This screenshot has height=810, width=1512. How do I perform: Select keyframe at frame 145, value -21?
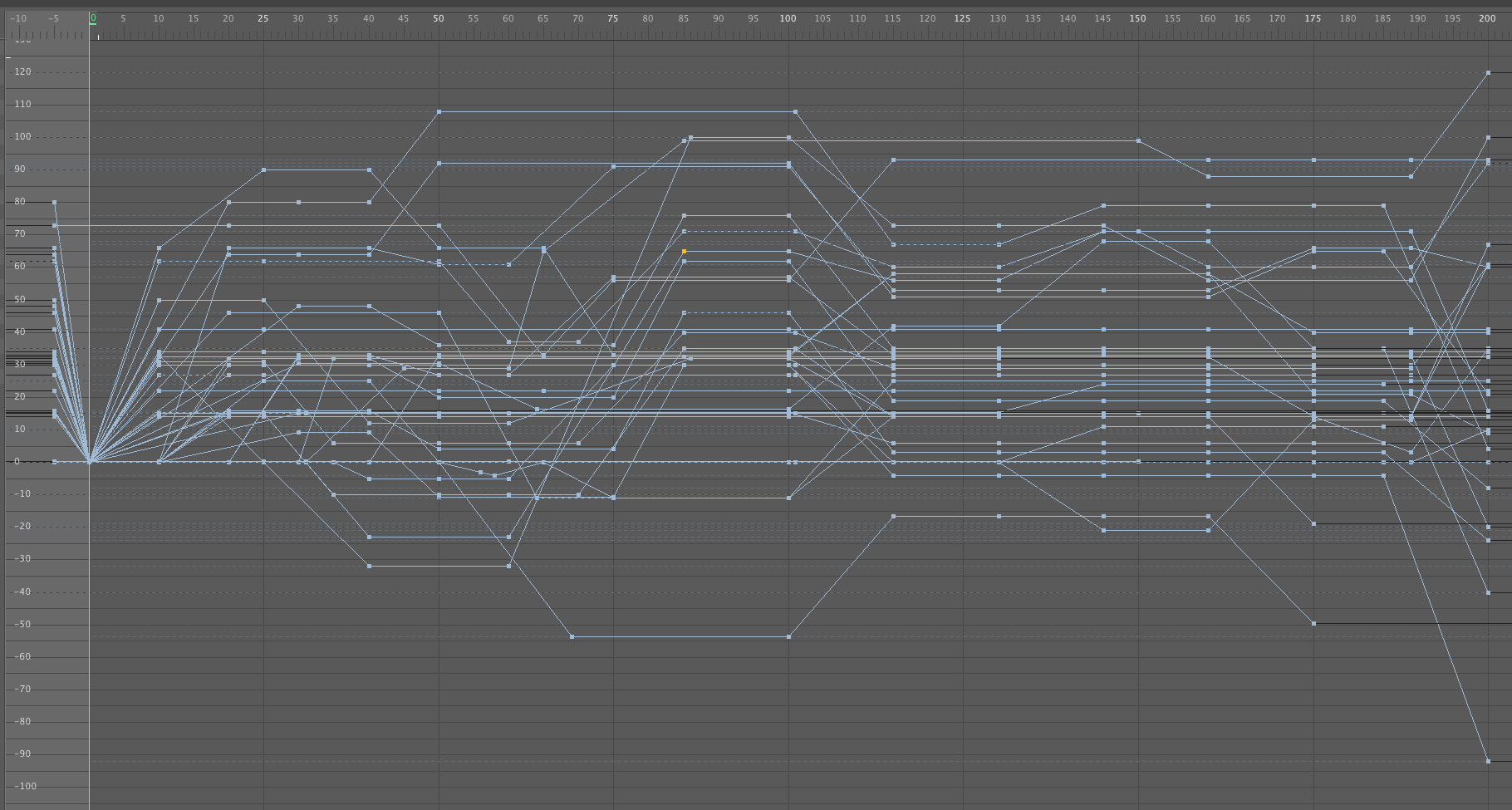(x=1103, y=530)
